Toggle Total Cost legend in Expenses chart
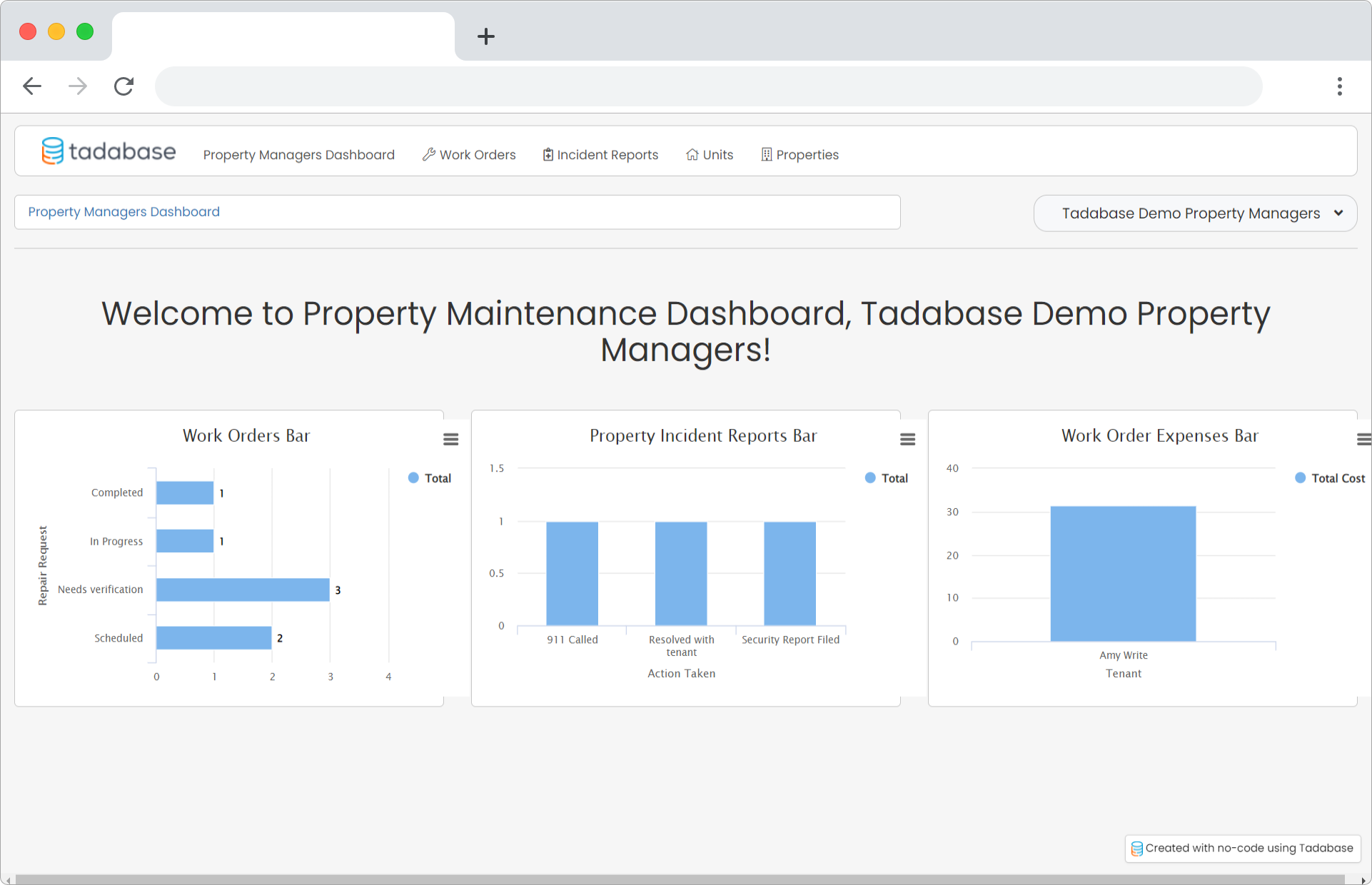The width and height of the screenshot is (1372, 885). tap(1330, 478)
